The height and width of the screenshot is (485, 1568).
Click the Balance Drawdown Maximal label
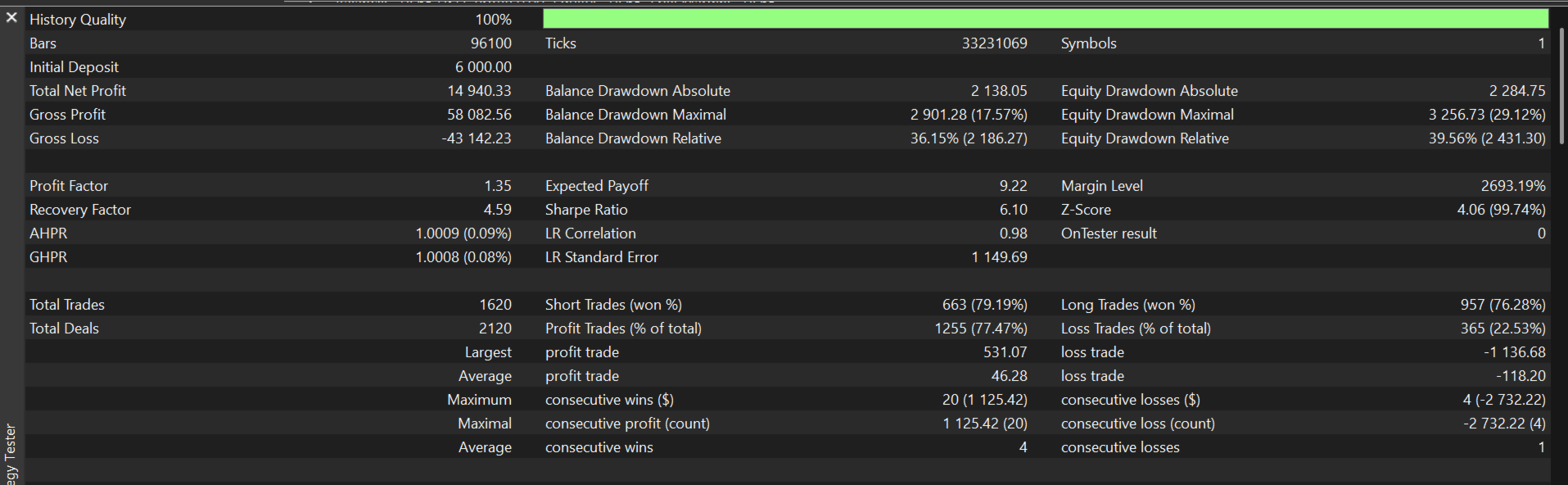point(635,115)
